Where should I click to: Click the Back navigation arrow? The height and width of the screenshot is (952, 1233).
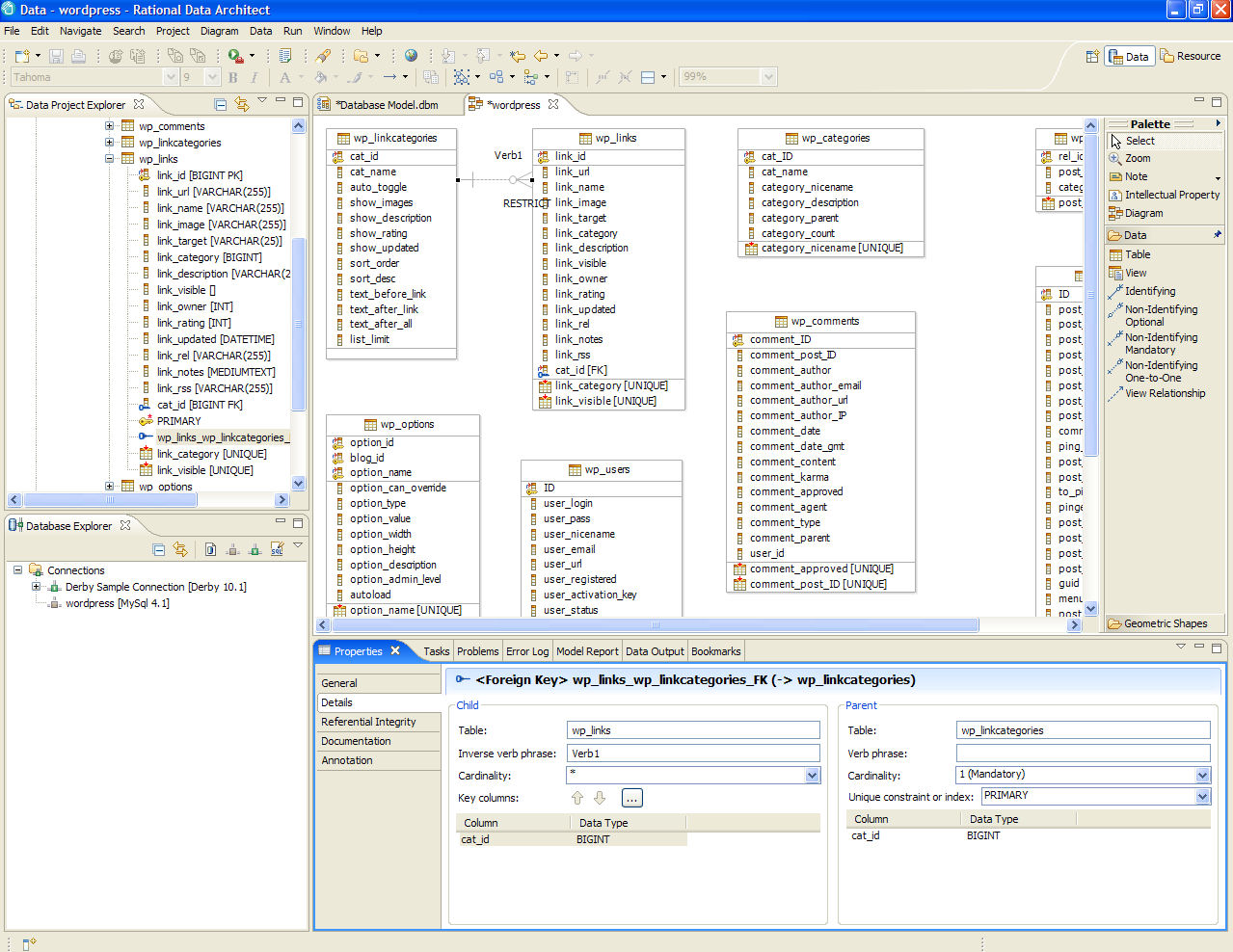pos(542,56)
